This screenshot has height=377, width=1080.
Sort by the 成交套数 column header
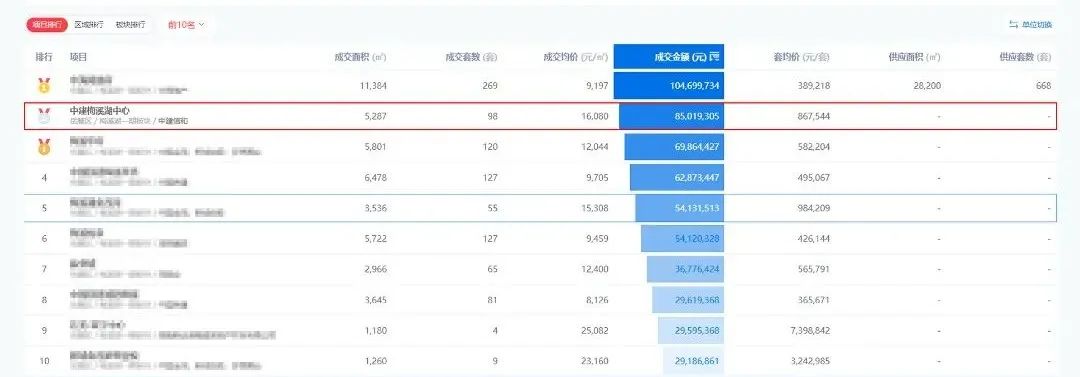click(471, 57)
